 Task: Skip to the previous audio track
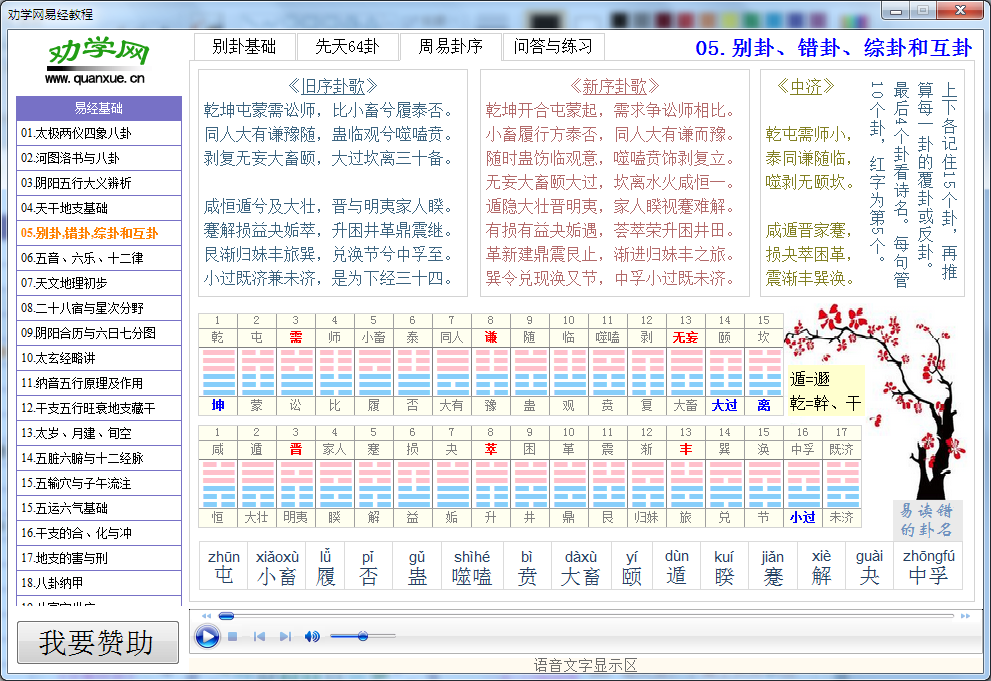(259, 636)
